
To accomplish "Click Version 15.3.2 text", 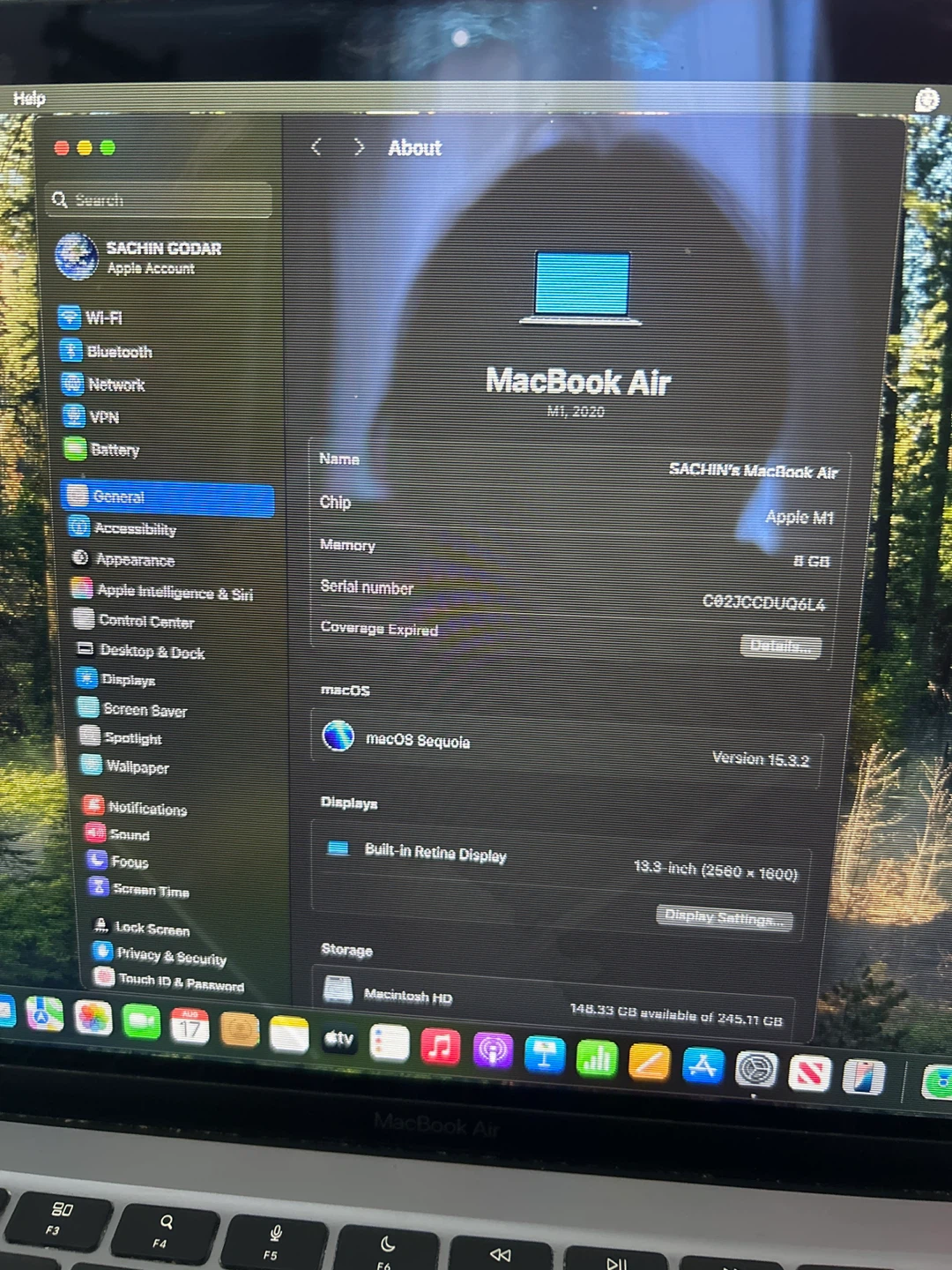I will pyautogui.click(x=760, y=758).
